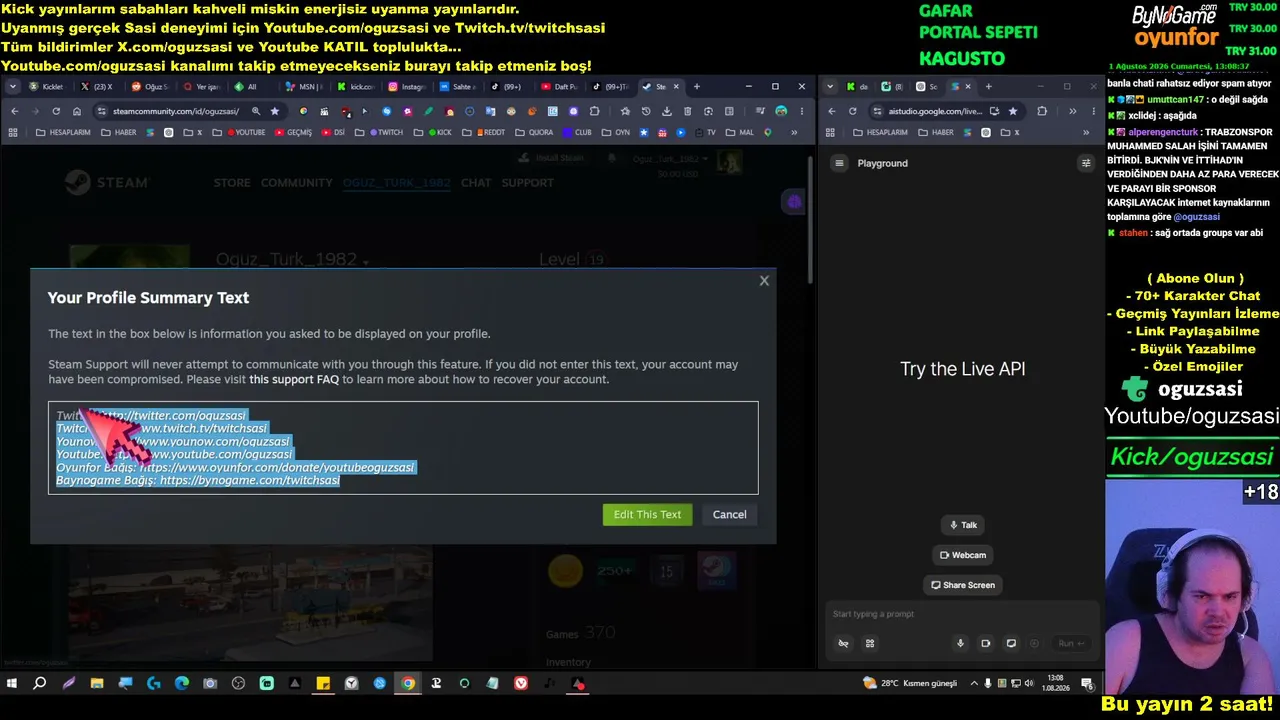Click camera icon in AI Studio prompt bar
The image size is (1280, 720).
pyautogui.click(x=986, y=643)
